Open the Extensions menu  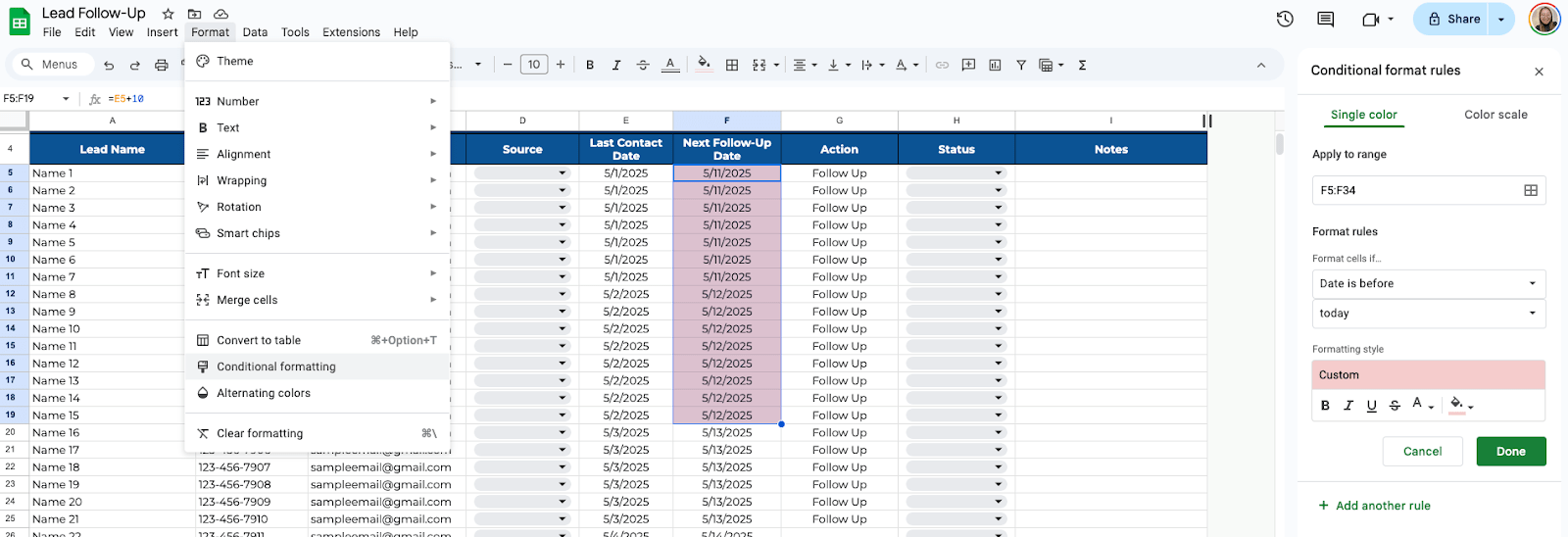coord(351,32)
